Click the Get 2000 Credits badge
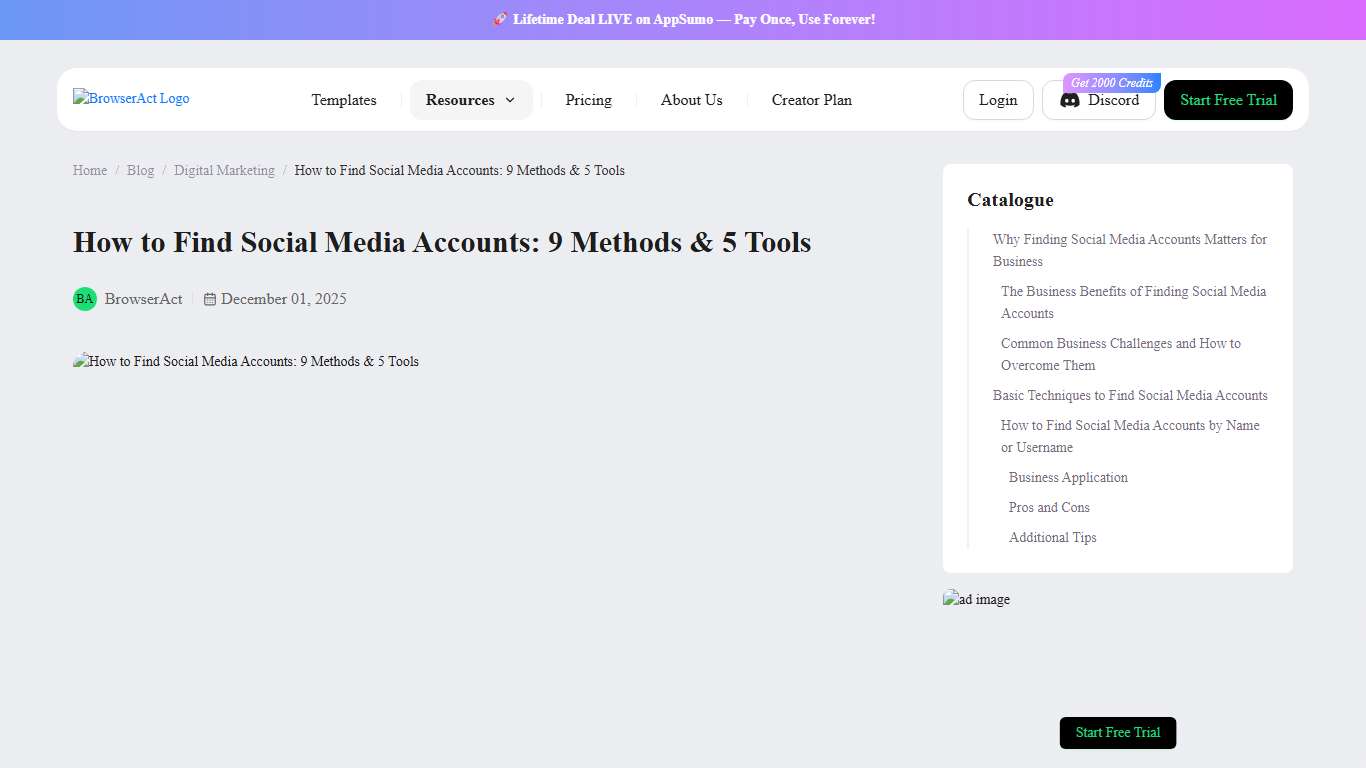Image resolution: width=1366 pixels, height=768 pixels. click(1111, 82)
